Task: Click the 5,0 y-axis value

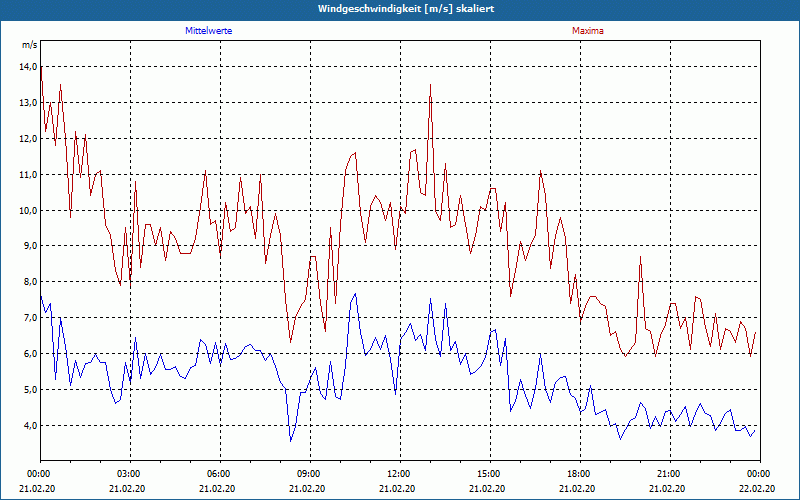Action: tap(31, 390)
